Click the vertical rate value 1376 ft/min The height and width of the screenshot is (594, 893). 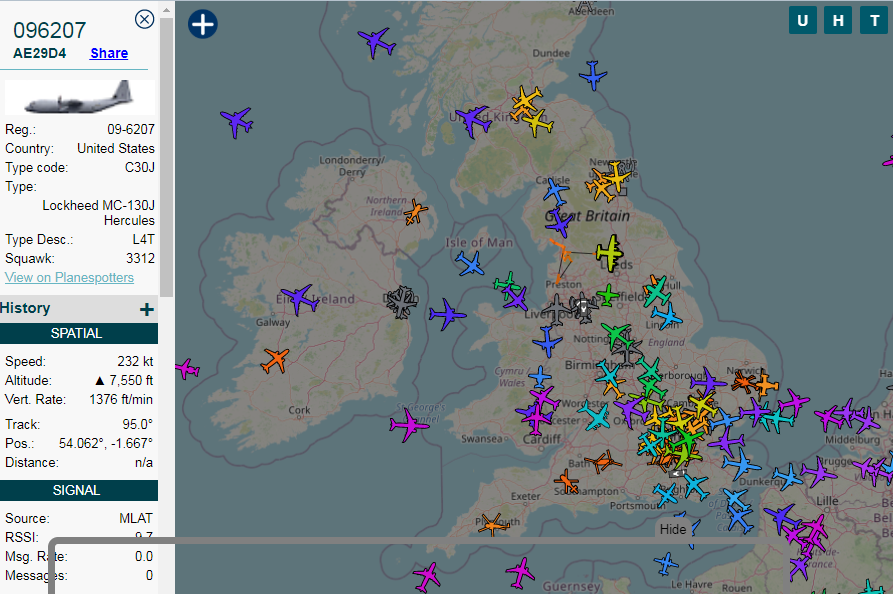pos(121,399)
